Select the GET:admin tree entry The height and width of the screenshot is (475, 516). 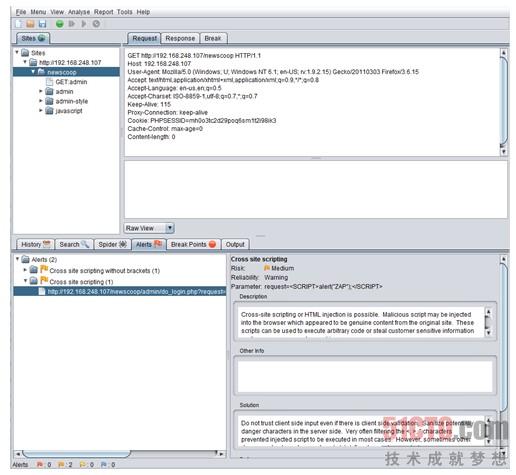click(x=71, y=82)
